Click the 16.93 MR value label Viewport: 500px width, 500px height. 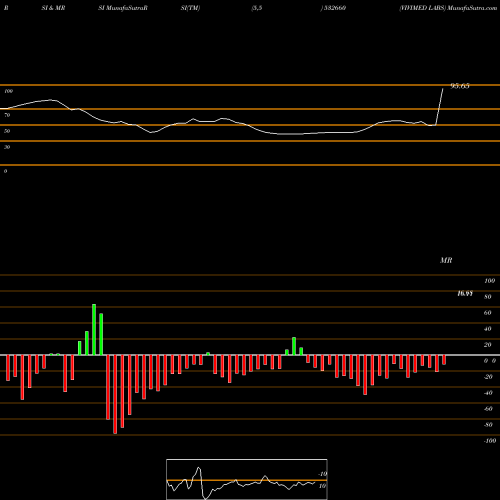click(x=465, y=294)
